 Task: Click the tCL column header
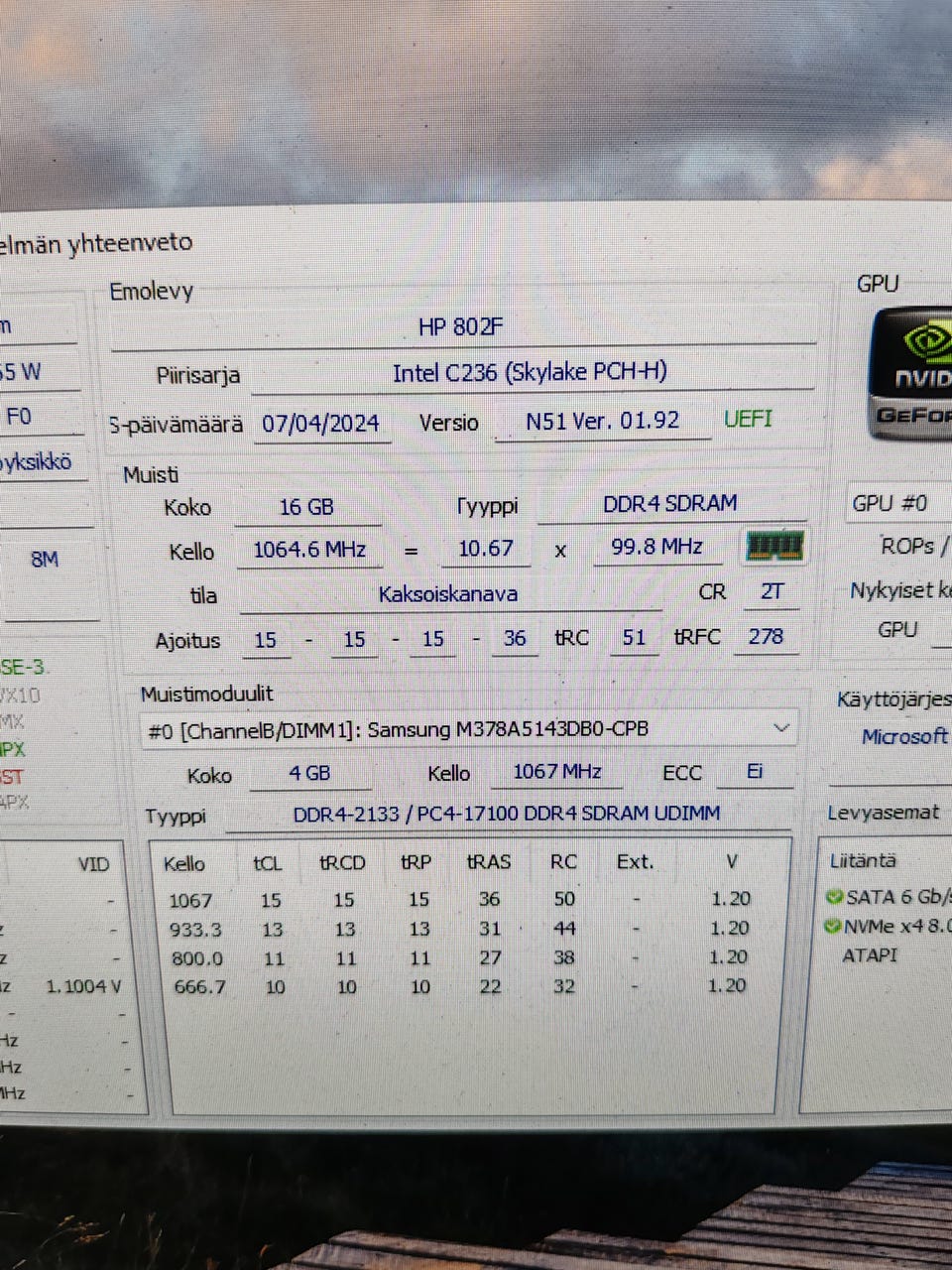[268, 864]
